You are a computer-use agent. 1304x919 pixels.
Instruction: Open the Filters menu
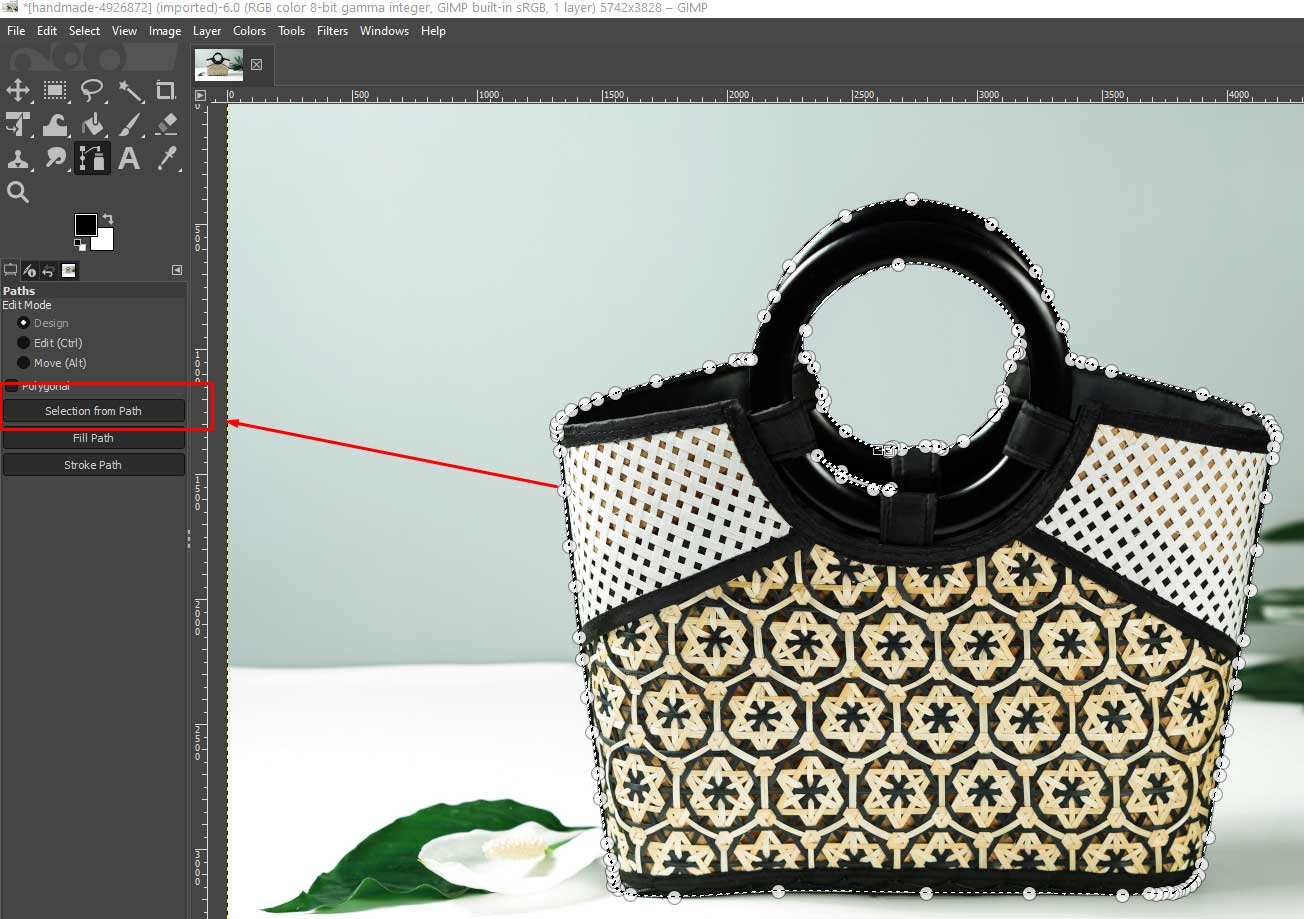(x=332, y=31)
